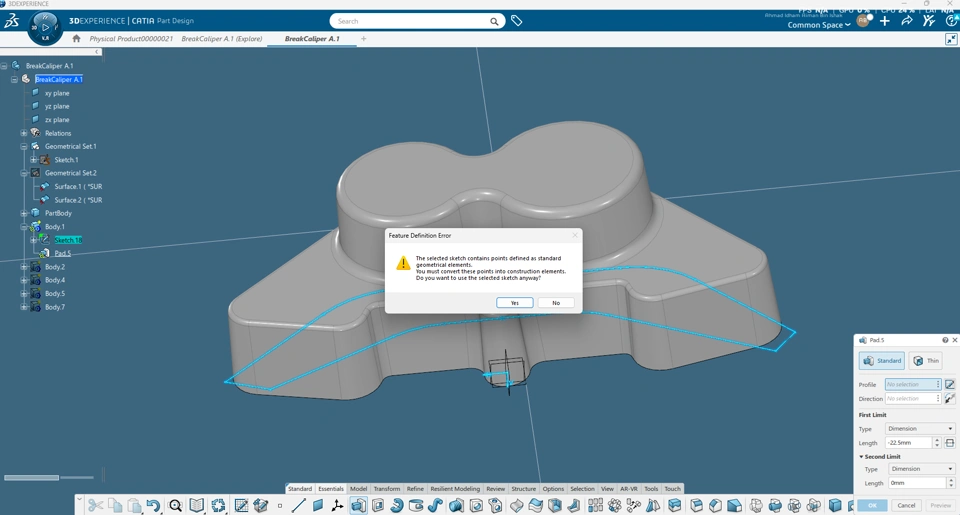This screenshot has width=960, height=515.
Task: Expand the Body.2 node
Action: [x=24, y=267]
